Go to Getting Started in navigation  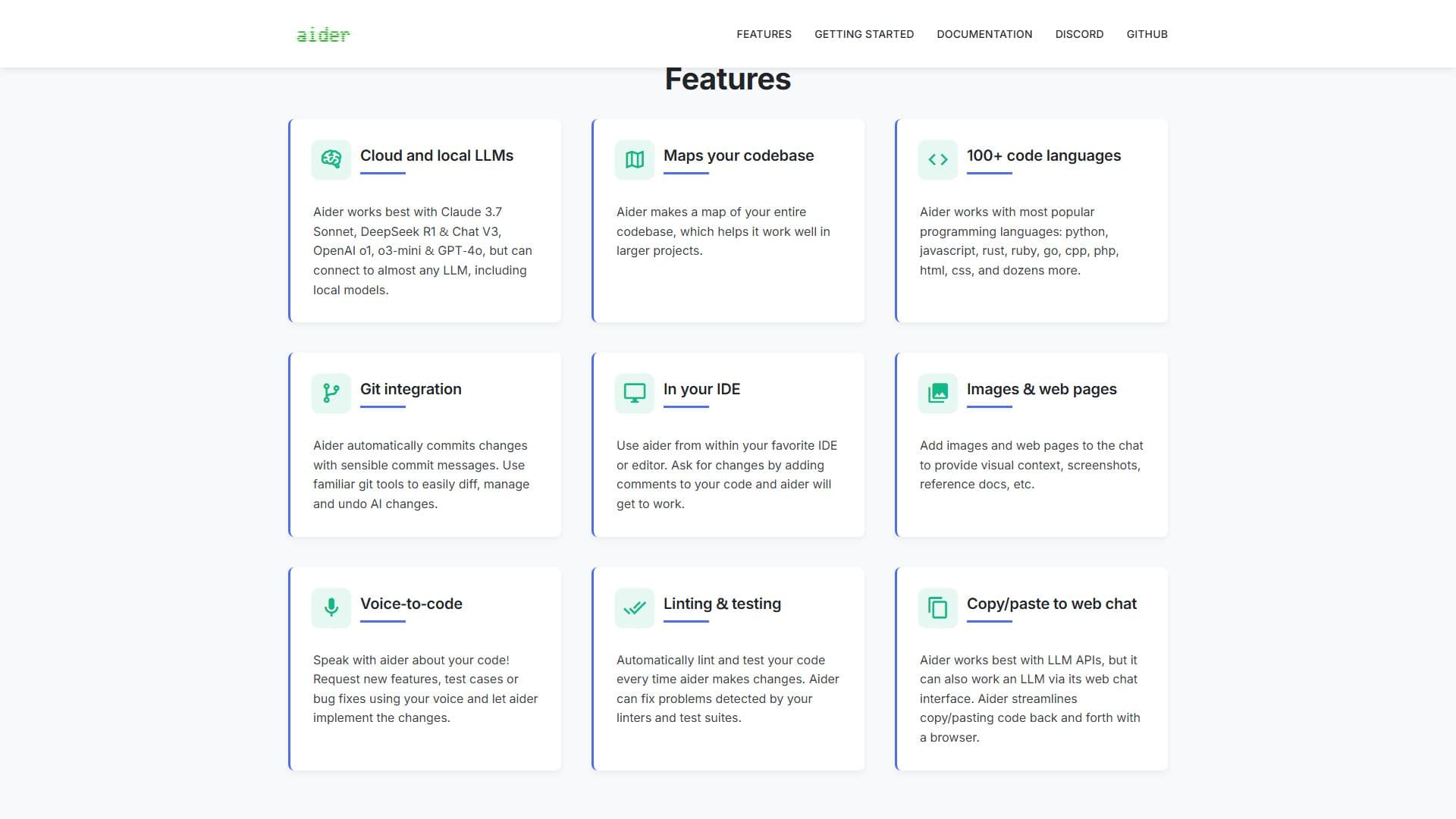click(864, 34)
